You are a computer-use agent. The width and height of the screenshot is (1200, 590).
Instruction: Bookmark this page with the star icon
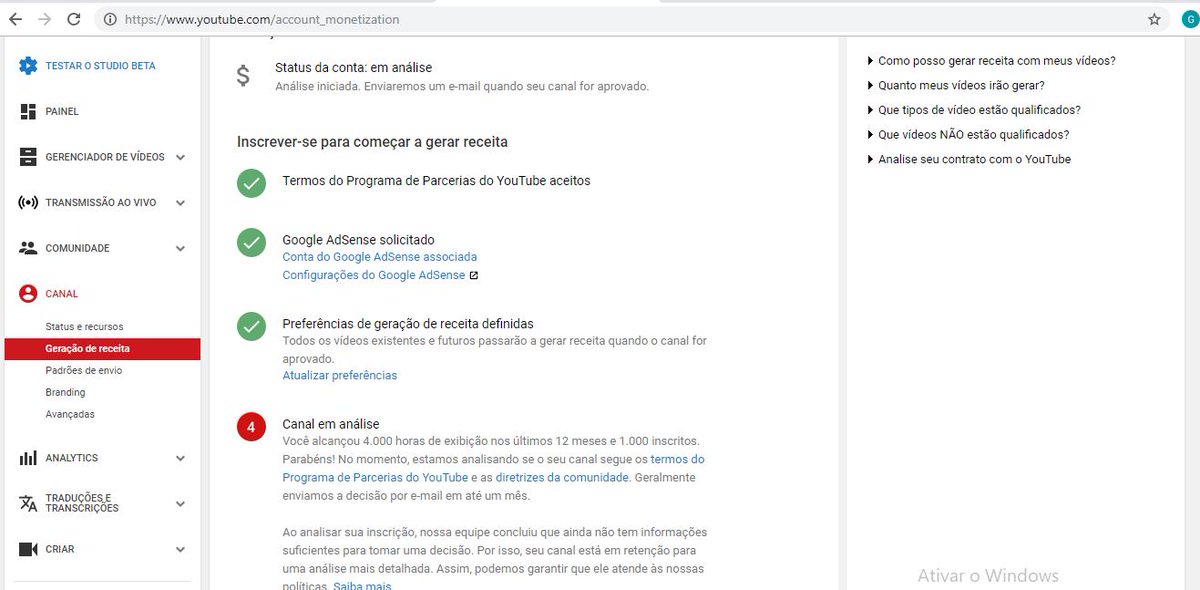coord(1154,19)
